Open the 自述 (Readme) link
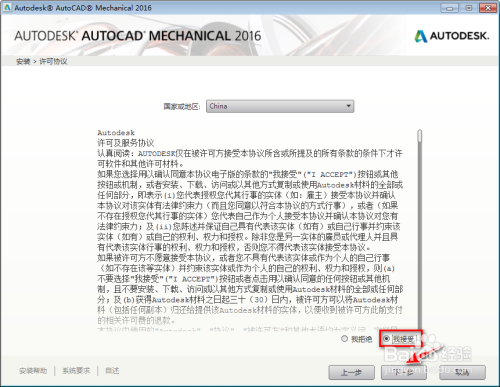 (x=112, y=371)
